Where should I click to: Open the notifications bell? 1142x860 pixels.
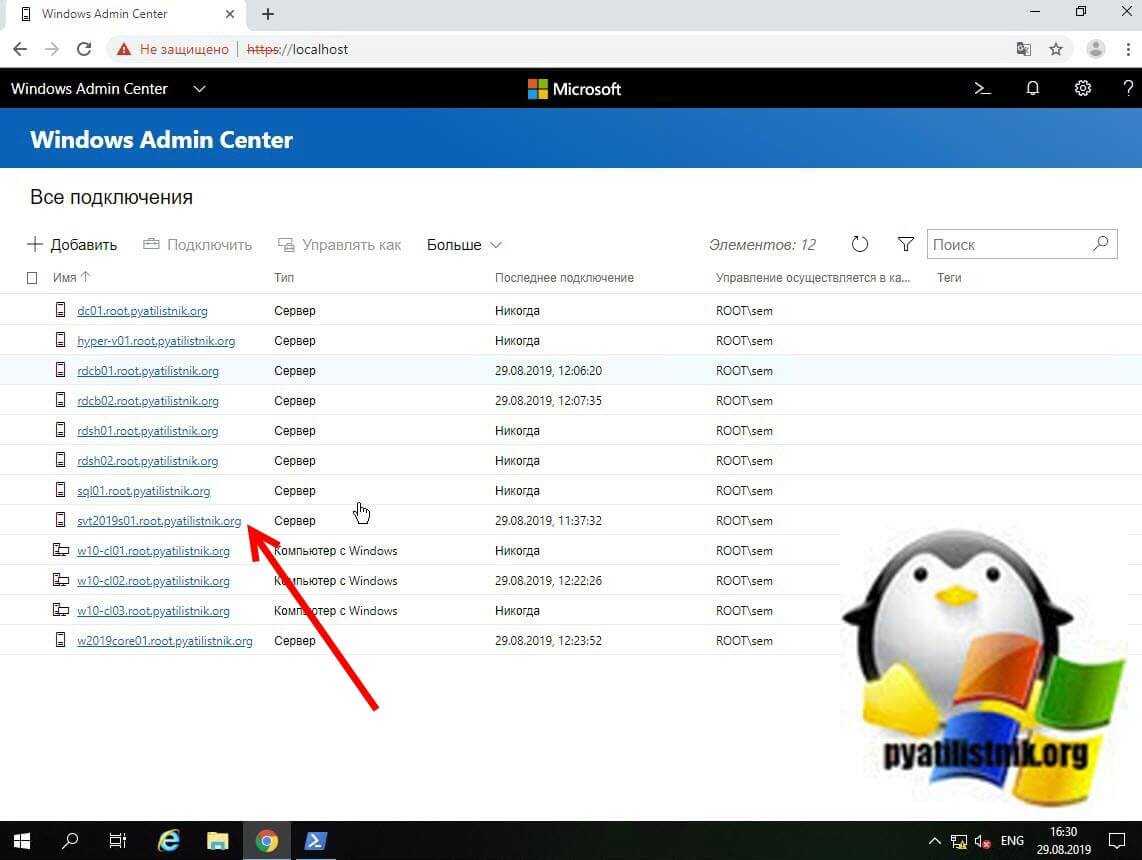click(x=1033, y=89)
